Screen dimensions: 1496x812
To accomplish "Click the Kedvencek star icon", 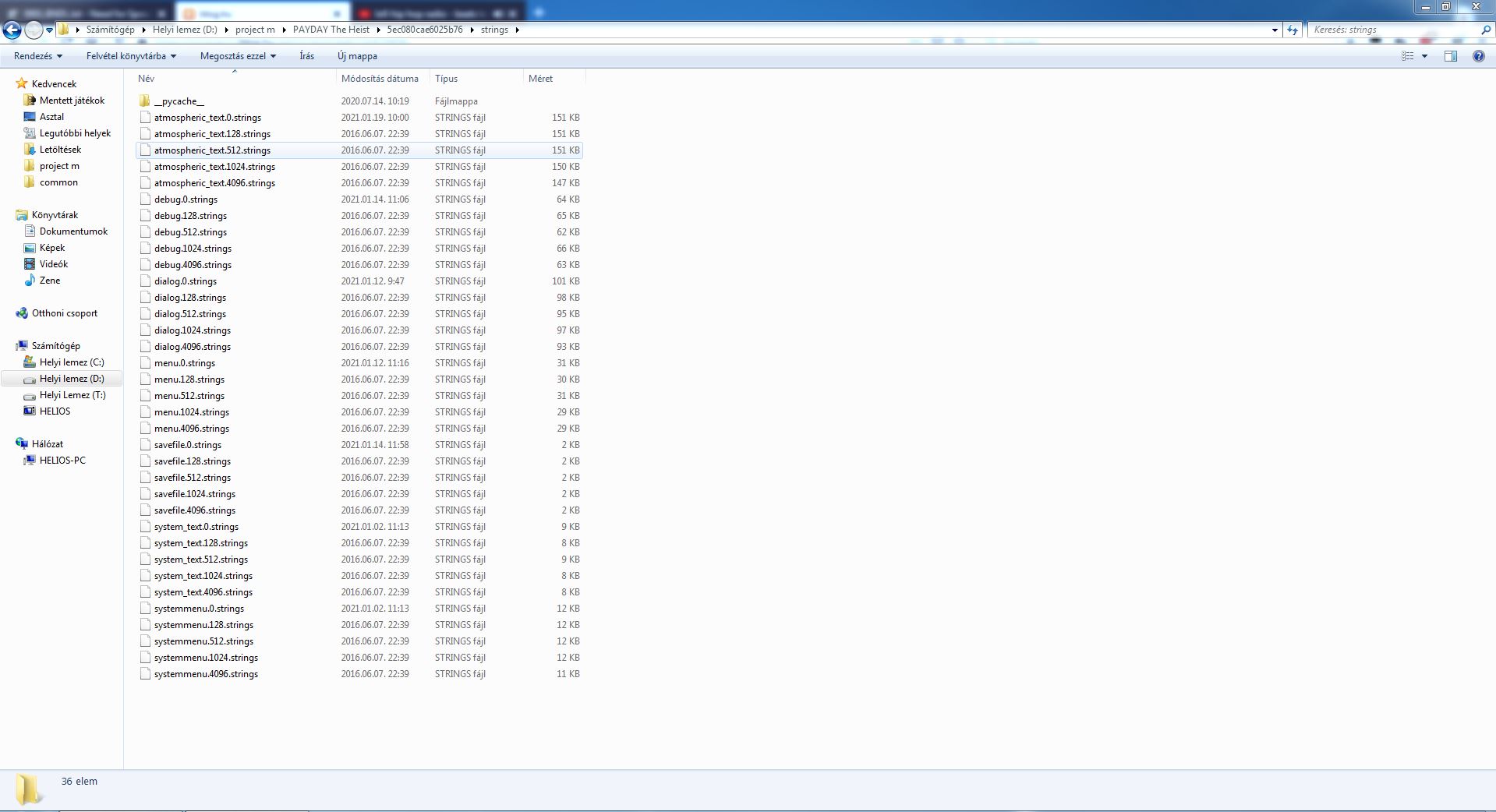I will 22,83.
